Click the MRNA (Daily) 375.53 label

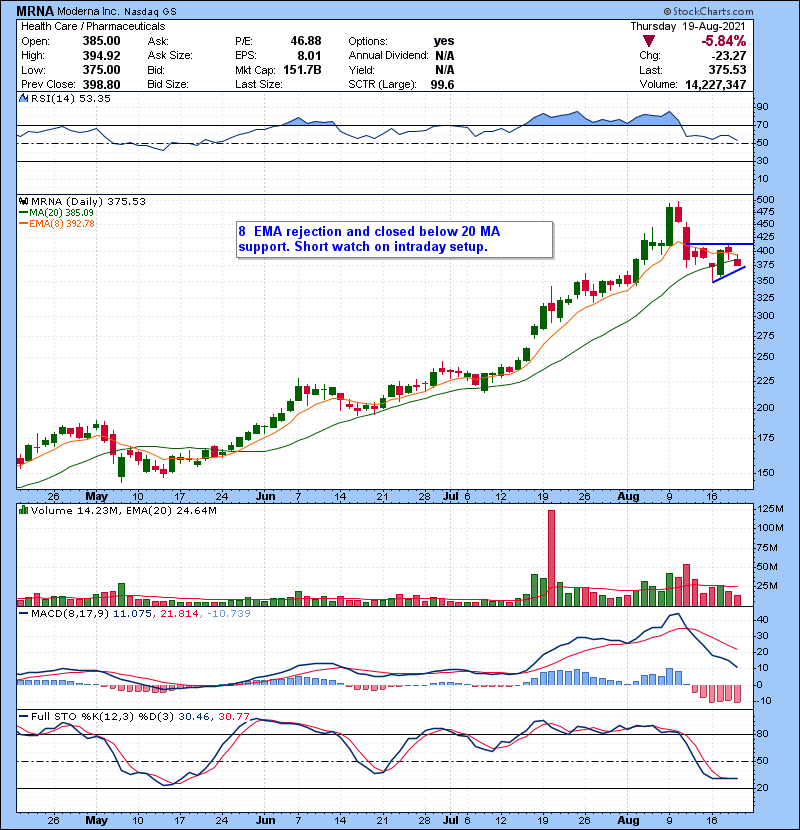click(88, 201)
